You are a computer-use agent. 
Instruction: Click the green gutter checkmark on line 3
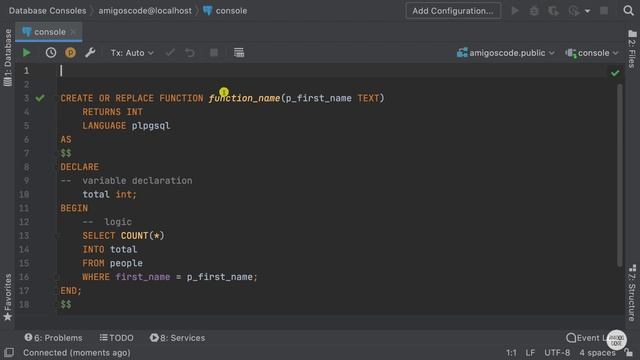[x=40, y=98]
